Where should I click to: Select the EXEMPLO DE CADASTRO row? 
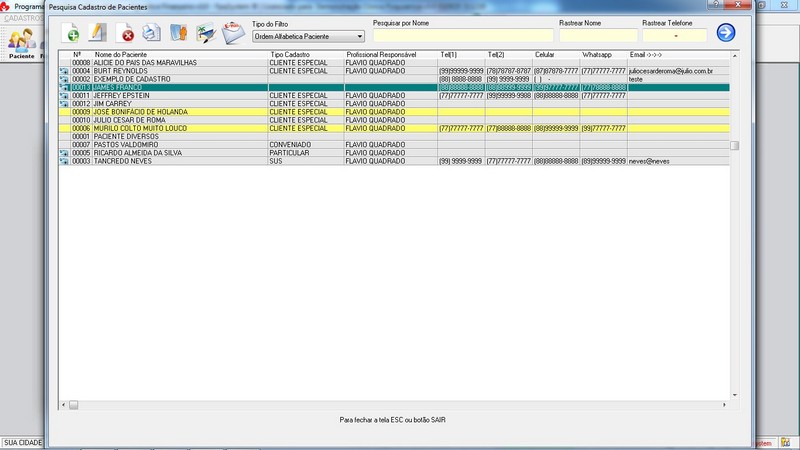coord(394,79)
